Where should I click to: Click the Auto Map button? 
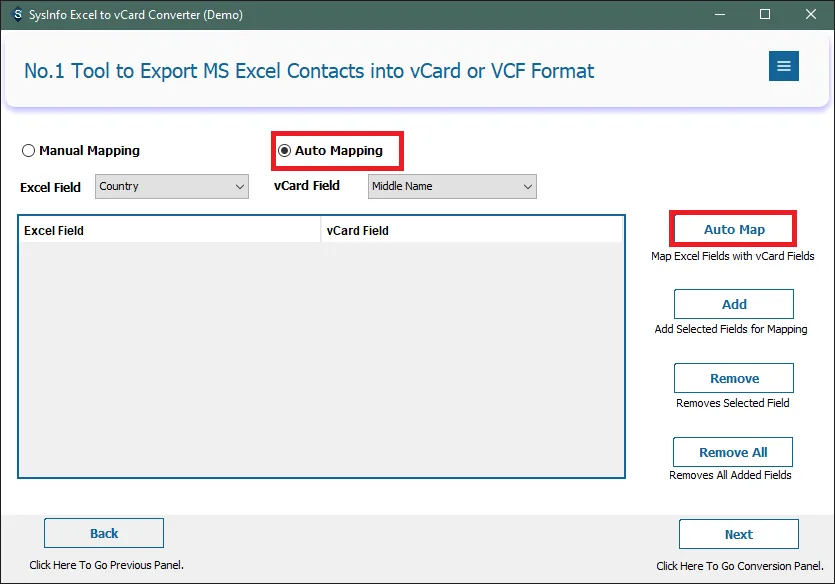pos(734,229)
